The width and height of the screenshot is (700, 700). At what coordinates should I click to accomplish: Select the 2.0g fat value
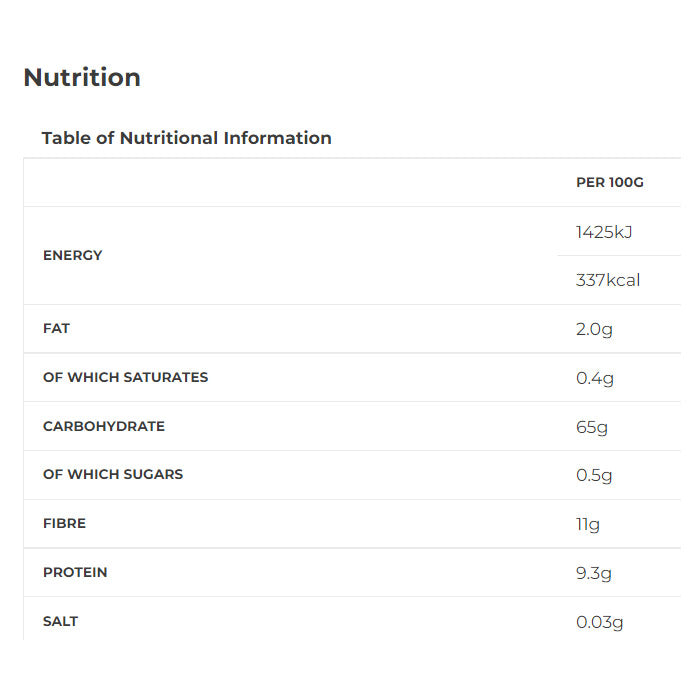(x=594, y=329)
